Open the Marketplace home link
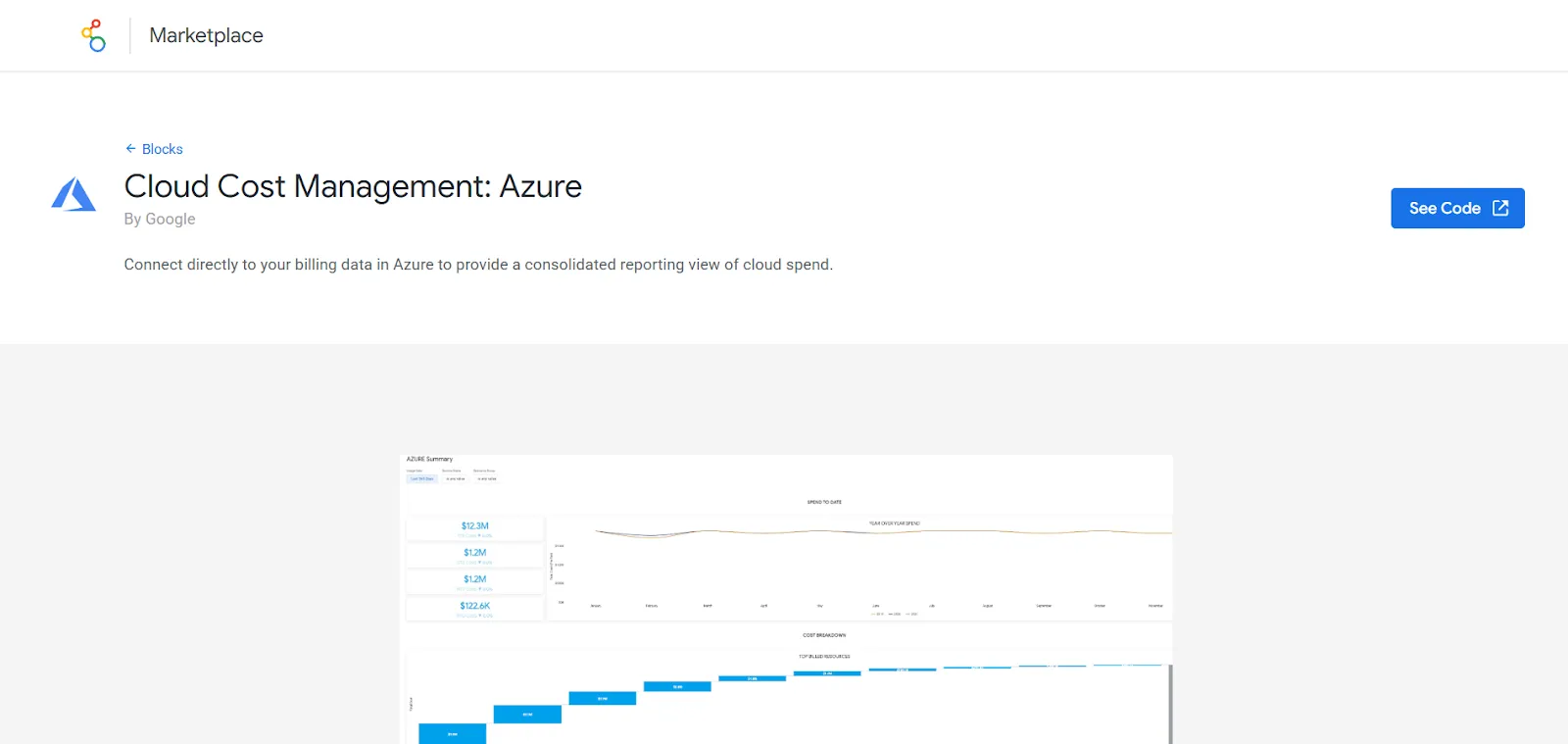The image size is (1568, 744). 206,35
